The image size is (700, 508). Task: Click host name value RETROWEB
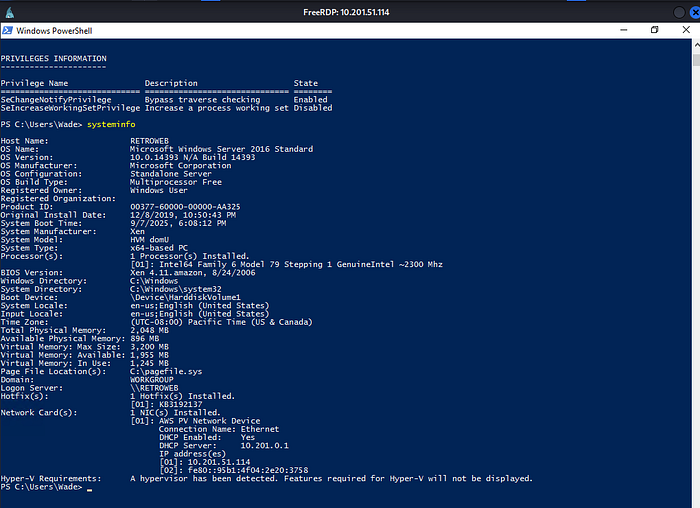149,141
